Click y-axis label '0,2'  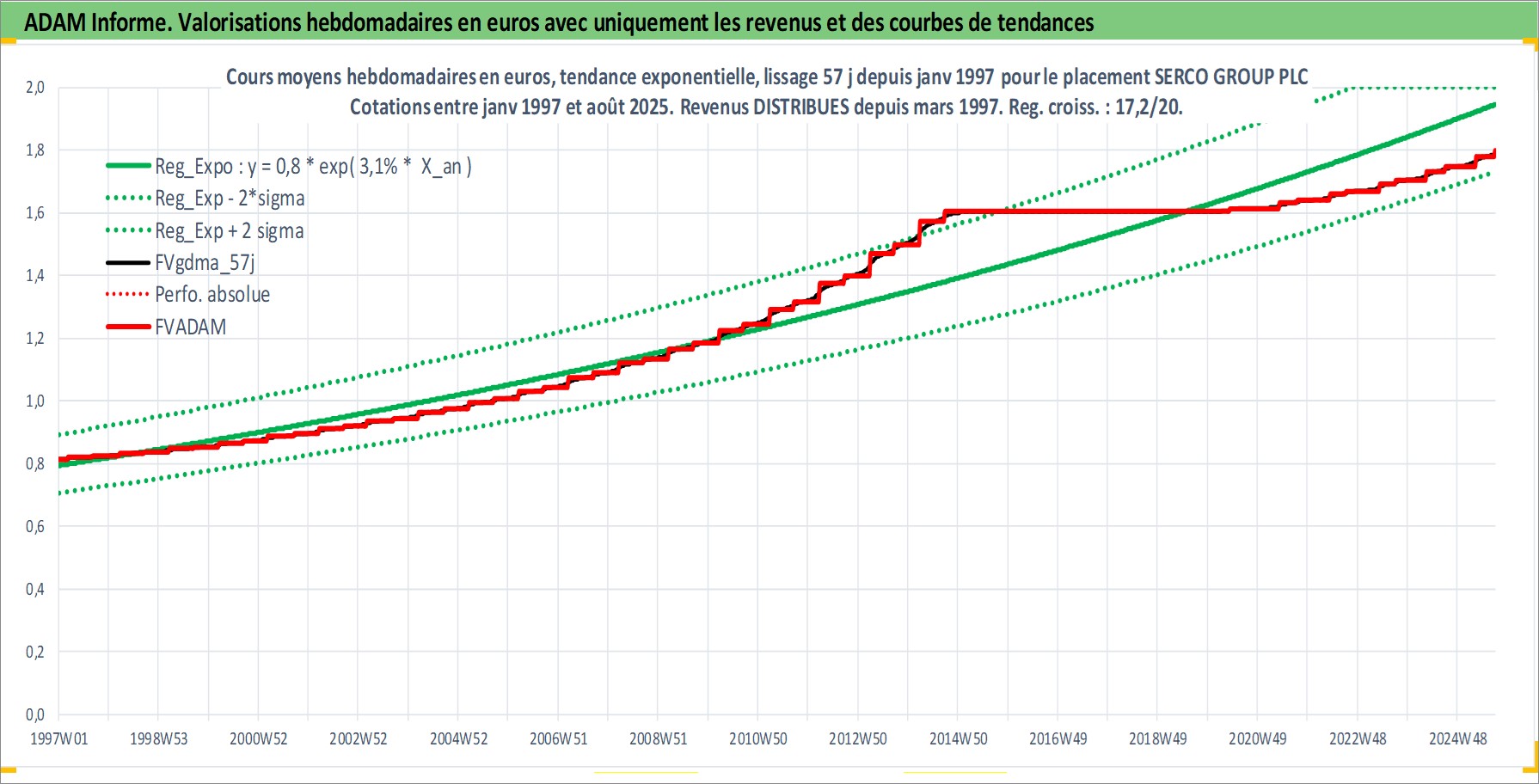(x=34, y=652)
